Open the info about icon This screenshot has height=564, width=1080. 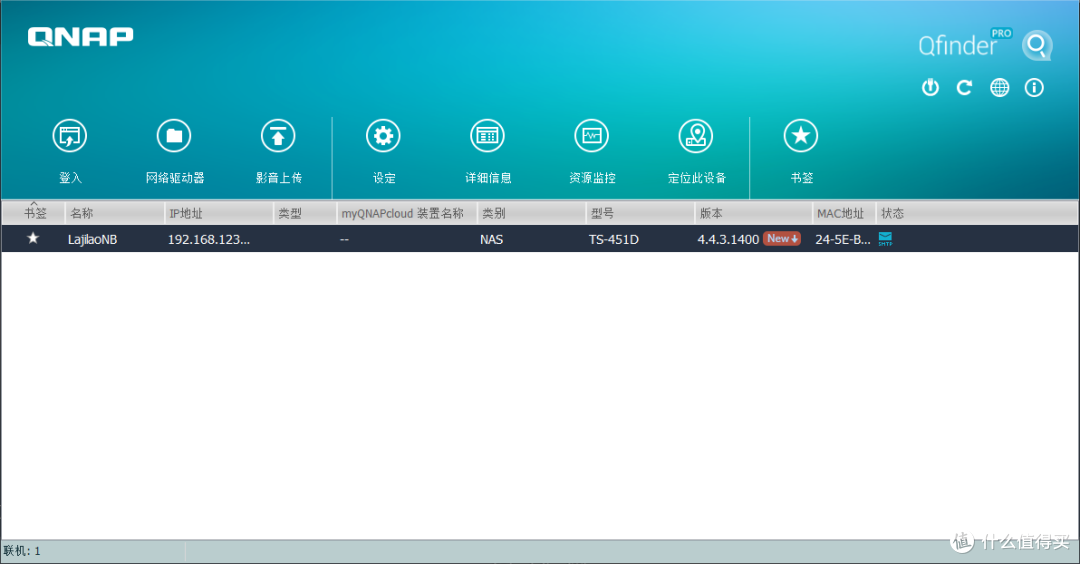point(1034,87)
